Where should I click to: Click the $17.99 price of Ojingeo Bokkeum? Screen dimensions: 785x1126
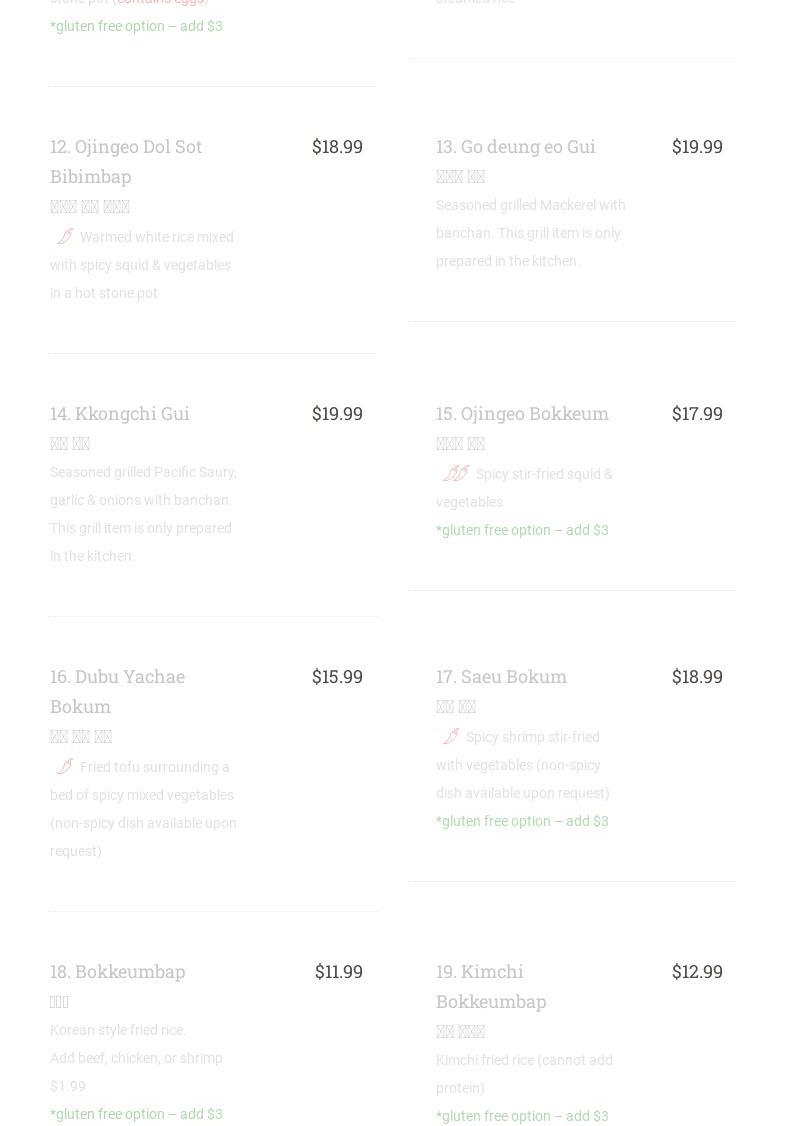(697, 413)
